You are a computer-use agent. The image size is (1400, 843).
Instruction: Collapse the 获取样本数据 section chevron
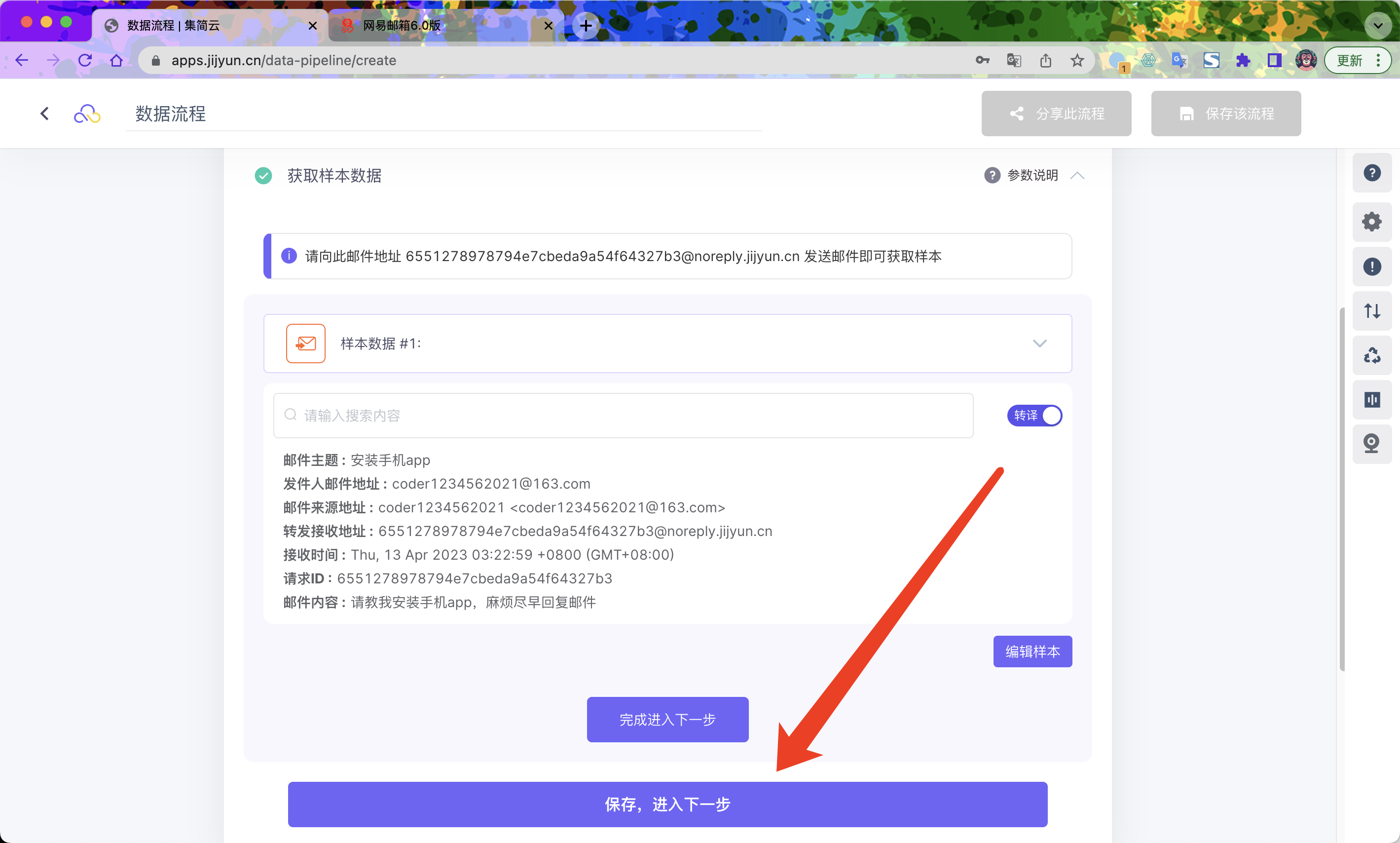(1077, 176)
